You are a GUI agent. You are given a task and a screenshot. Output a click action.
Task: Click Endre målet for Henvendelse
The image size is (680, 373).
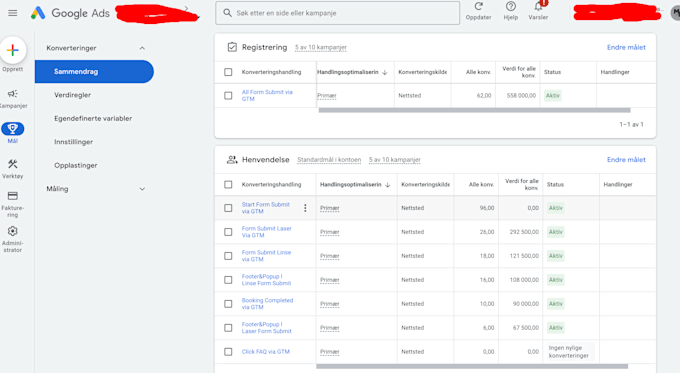(x=626, y=160)
